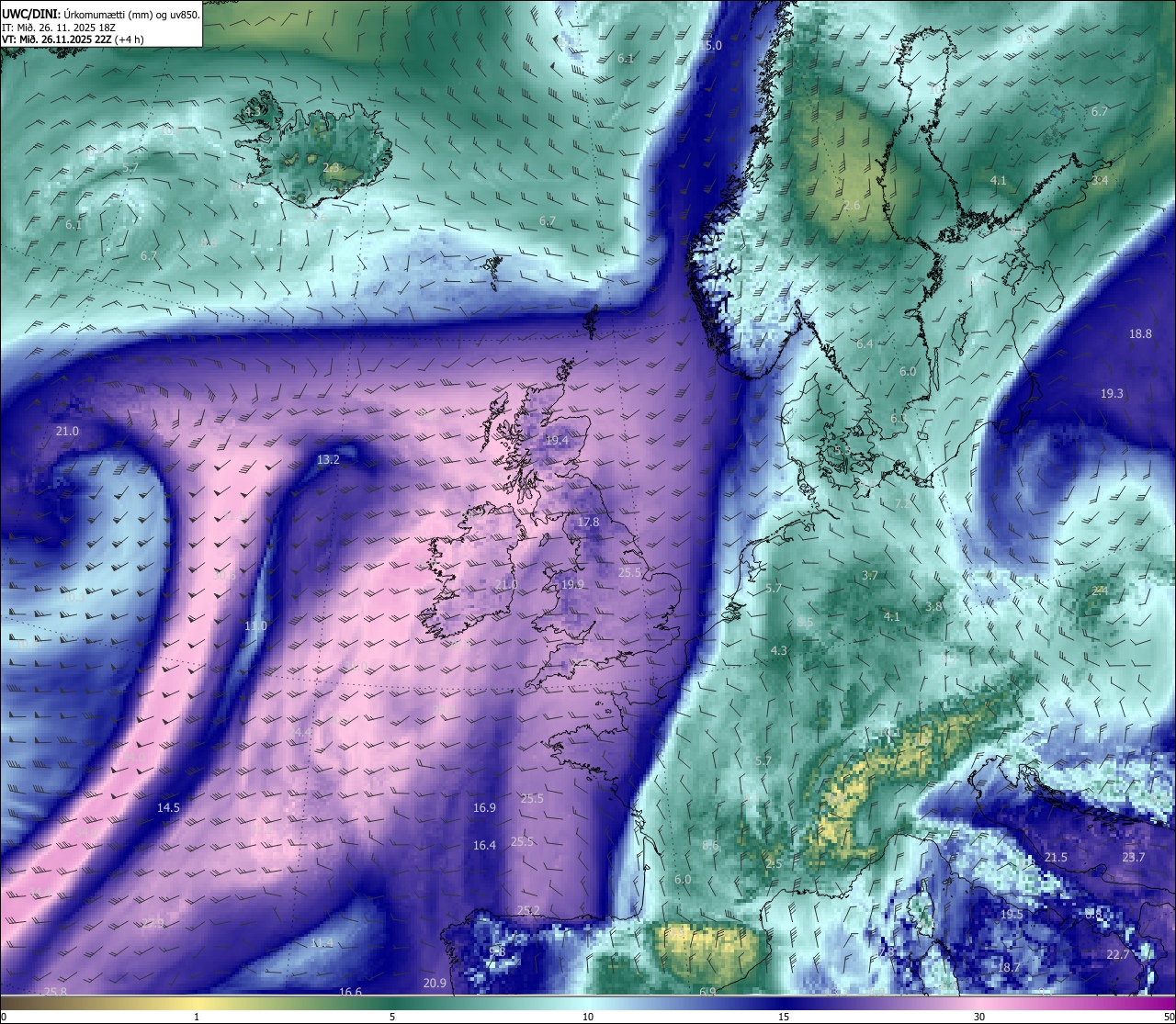1176x1024 pixels.
Task: Click the colorbar tick label 1
Action: point(197,1017)
